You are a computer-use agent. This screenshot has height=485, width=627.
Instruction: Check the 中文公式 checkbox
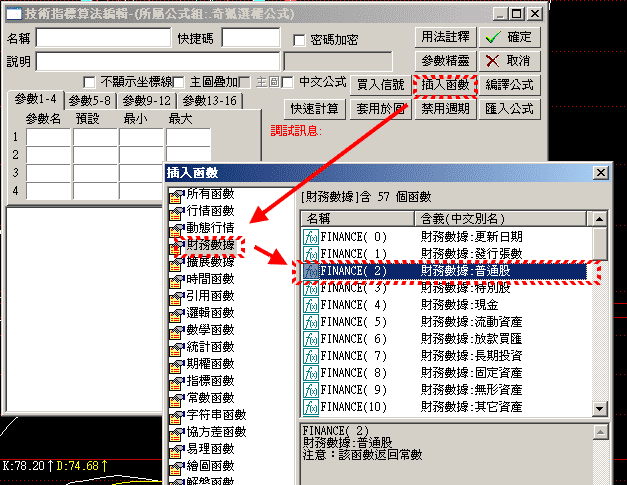(288, 82)
